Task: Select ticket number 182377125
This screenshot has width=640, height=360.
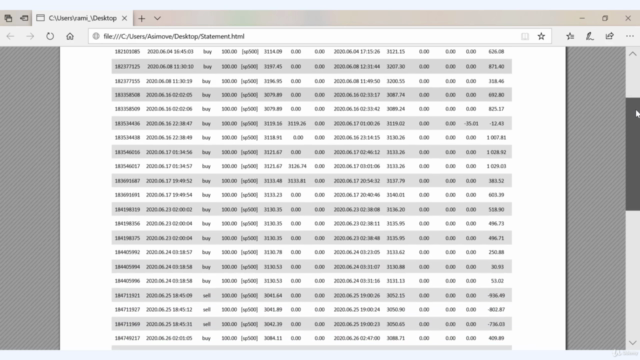Action: click(127, 67)
